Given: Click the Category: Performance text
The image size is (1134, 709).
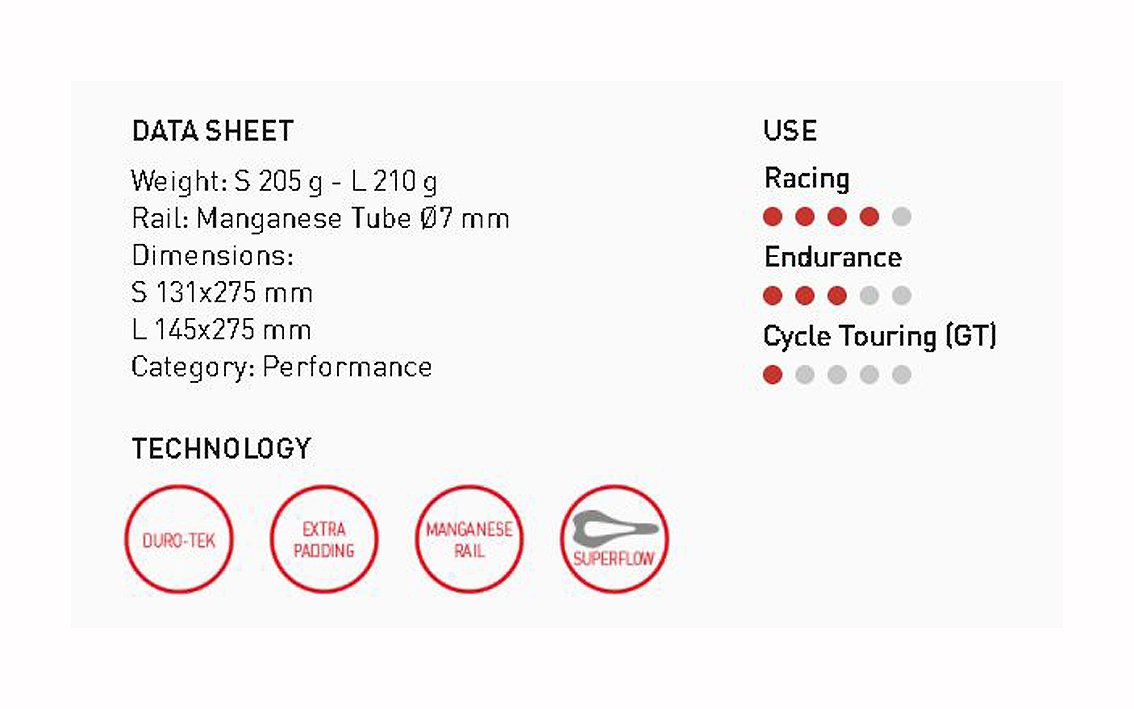Looking at the screenshot, I should click(281, 368).
